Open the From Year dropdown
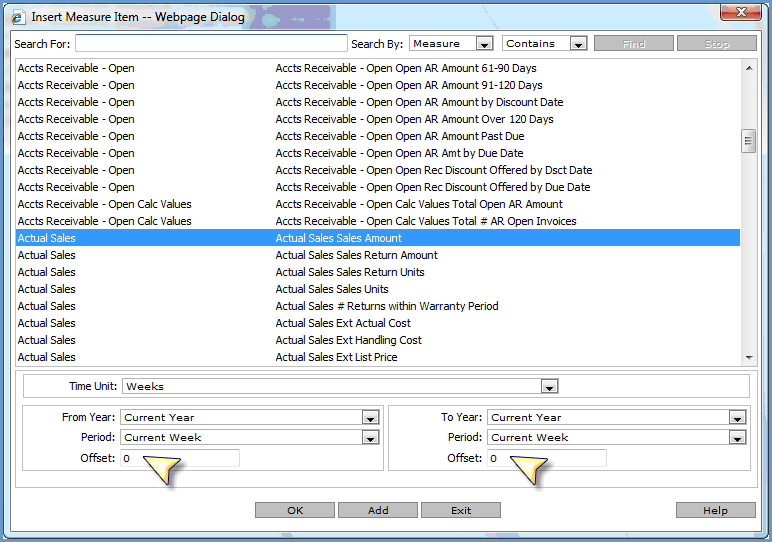 [370, 418]
